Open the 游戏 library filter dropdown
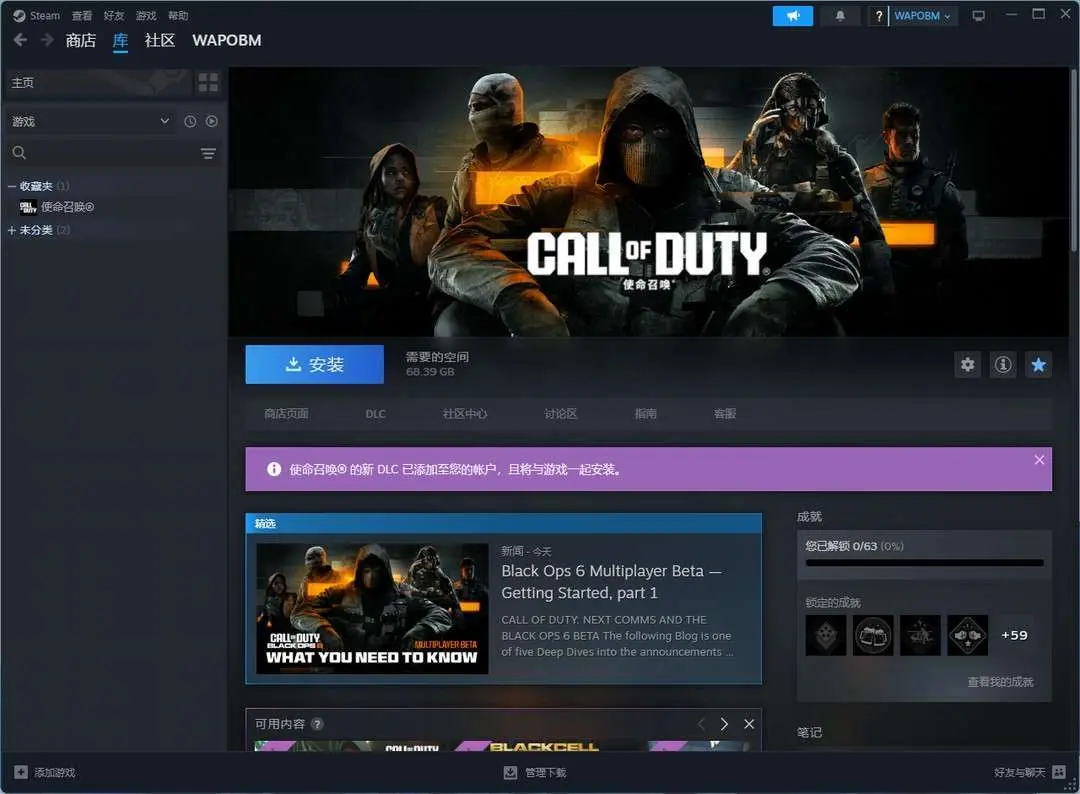Viewport: 1080px width, 794px height. click(x=91, y=121)
